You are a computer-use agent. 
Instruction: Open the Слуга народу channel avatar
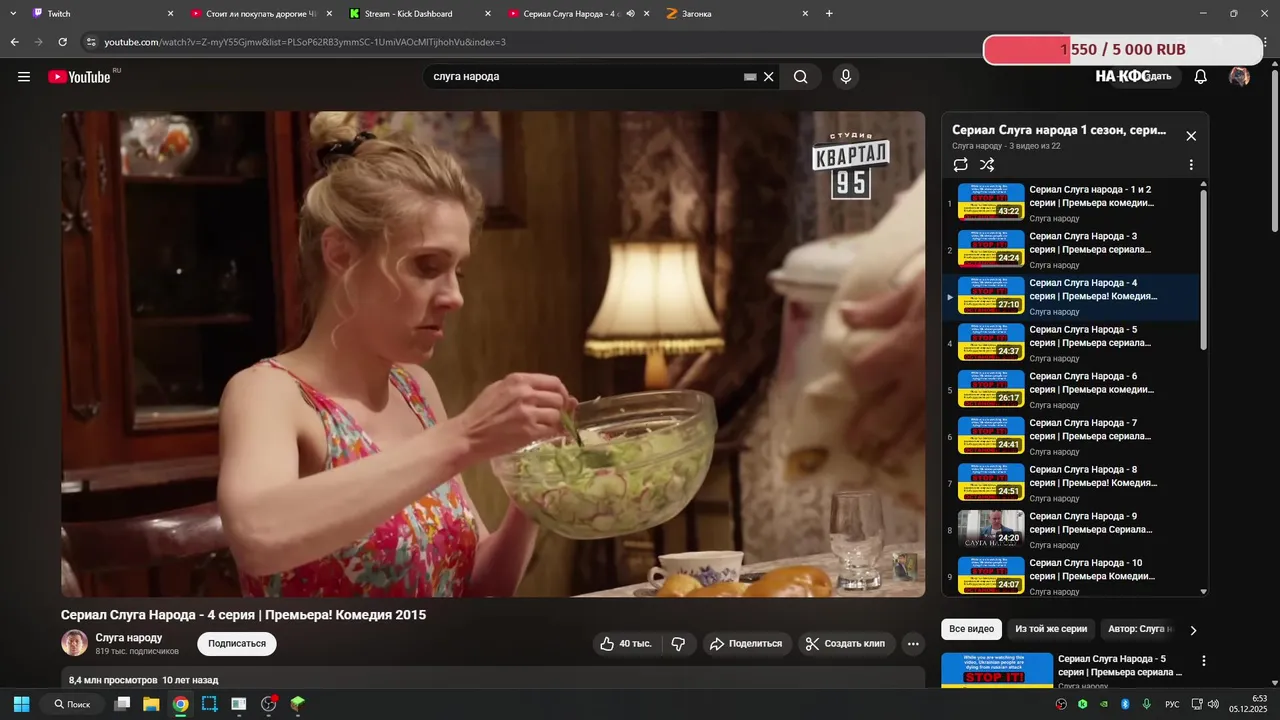(74, 643)
